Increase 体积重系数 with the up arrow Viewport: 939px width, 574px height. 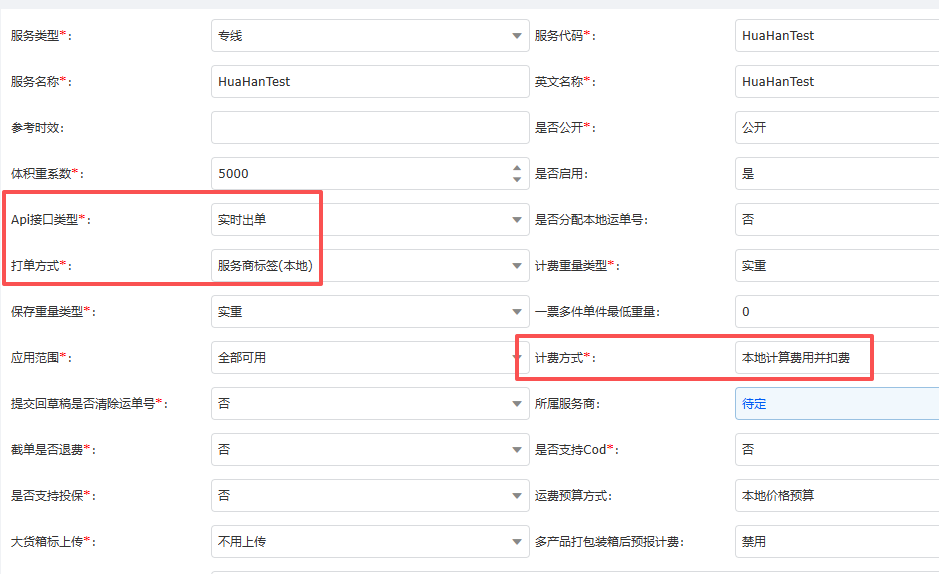[x=517, y=168]
